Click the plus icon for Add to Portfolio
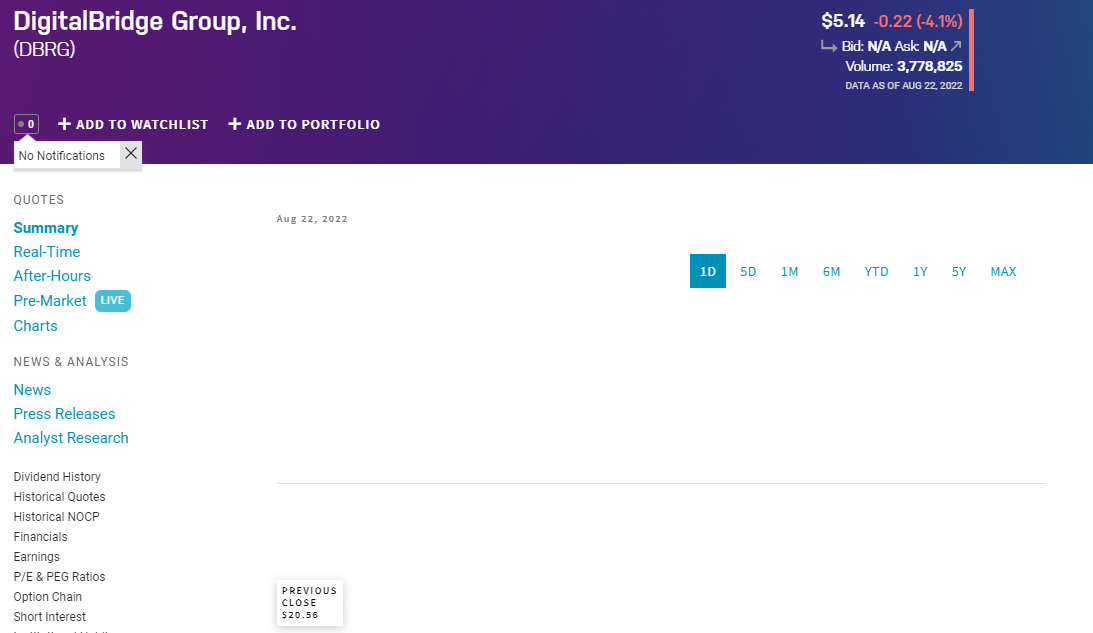Viewport: 1093px width, 633px height. click(x=235, y=124)
